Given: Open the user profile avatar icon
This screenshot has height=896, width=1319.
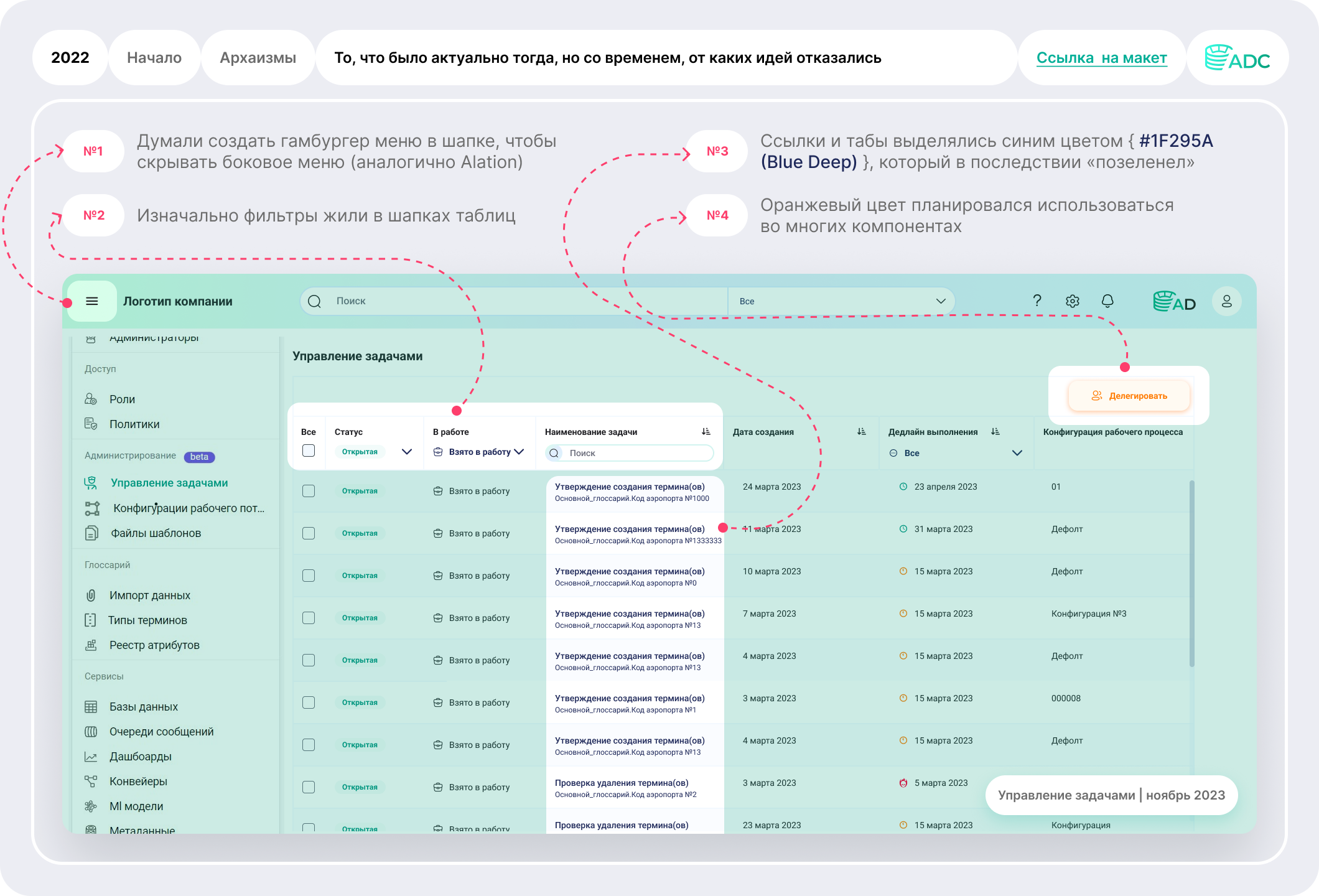Looking at the screenshot, I should pyautogui.click(x=1227, y=301).
